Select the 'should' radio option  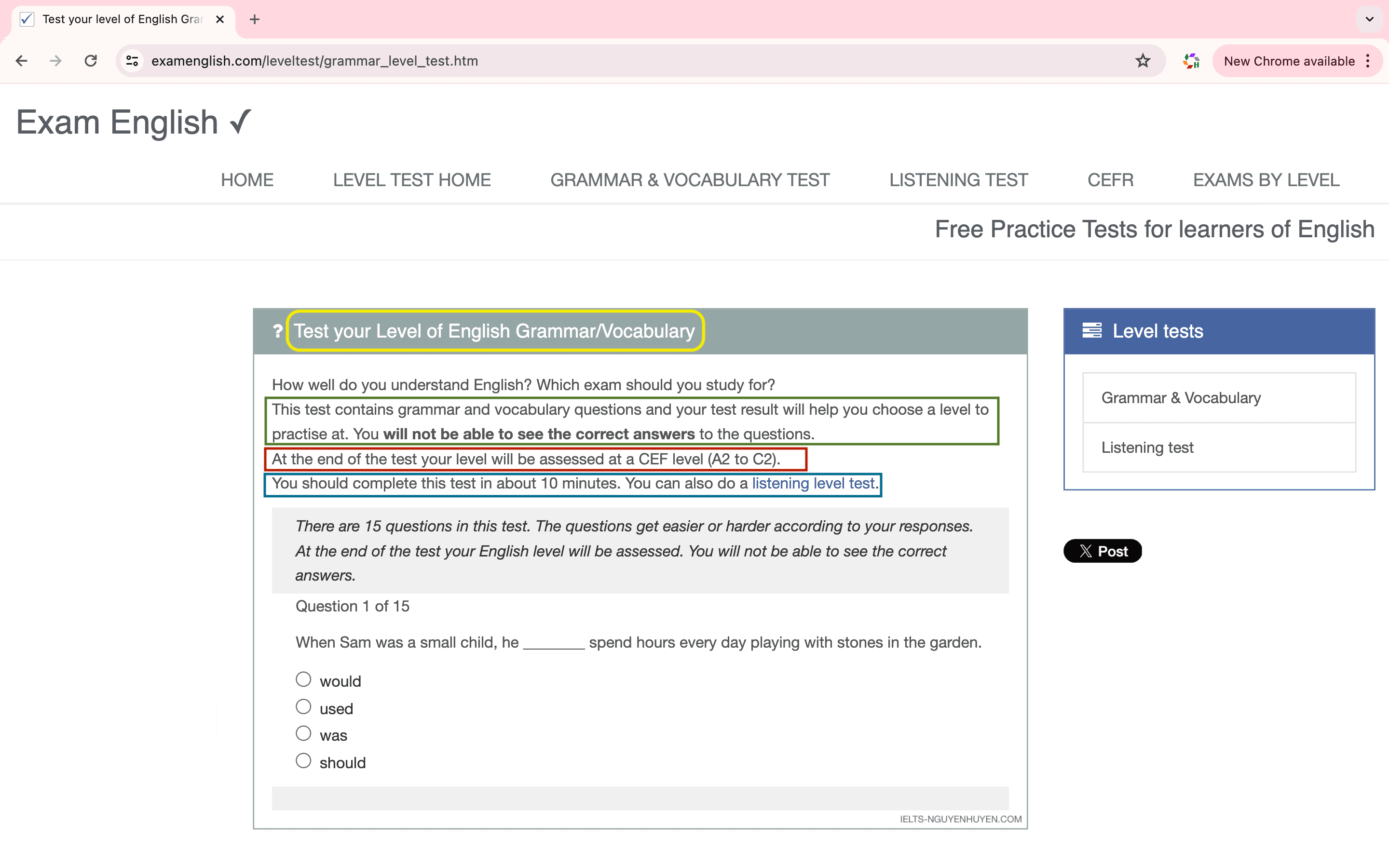(303, 761)
